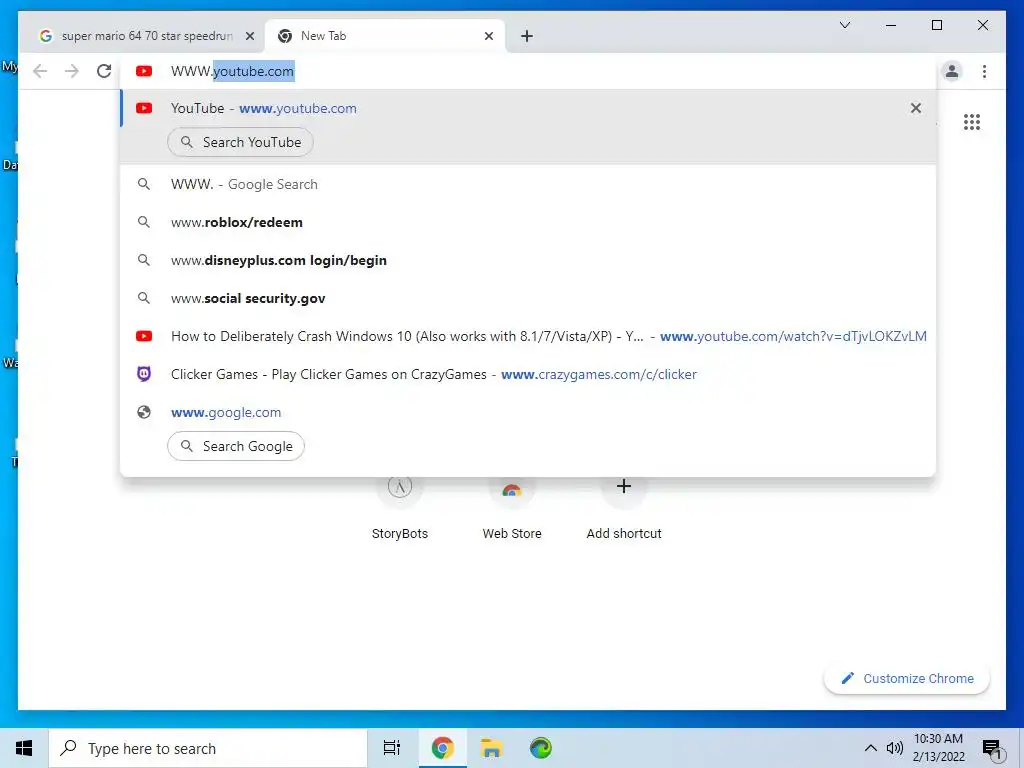Select the YouTube www.youtube.com suggestion
This screenshot has height=768, width=1024.
pos(528,108)
